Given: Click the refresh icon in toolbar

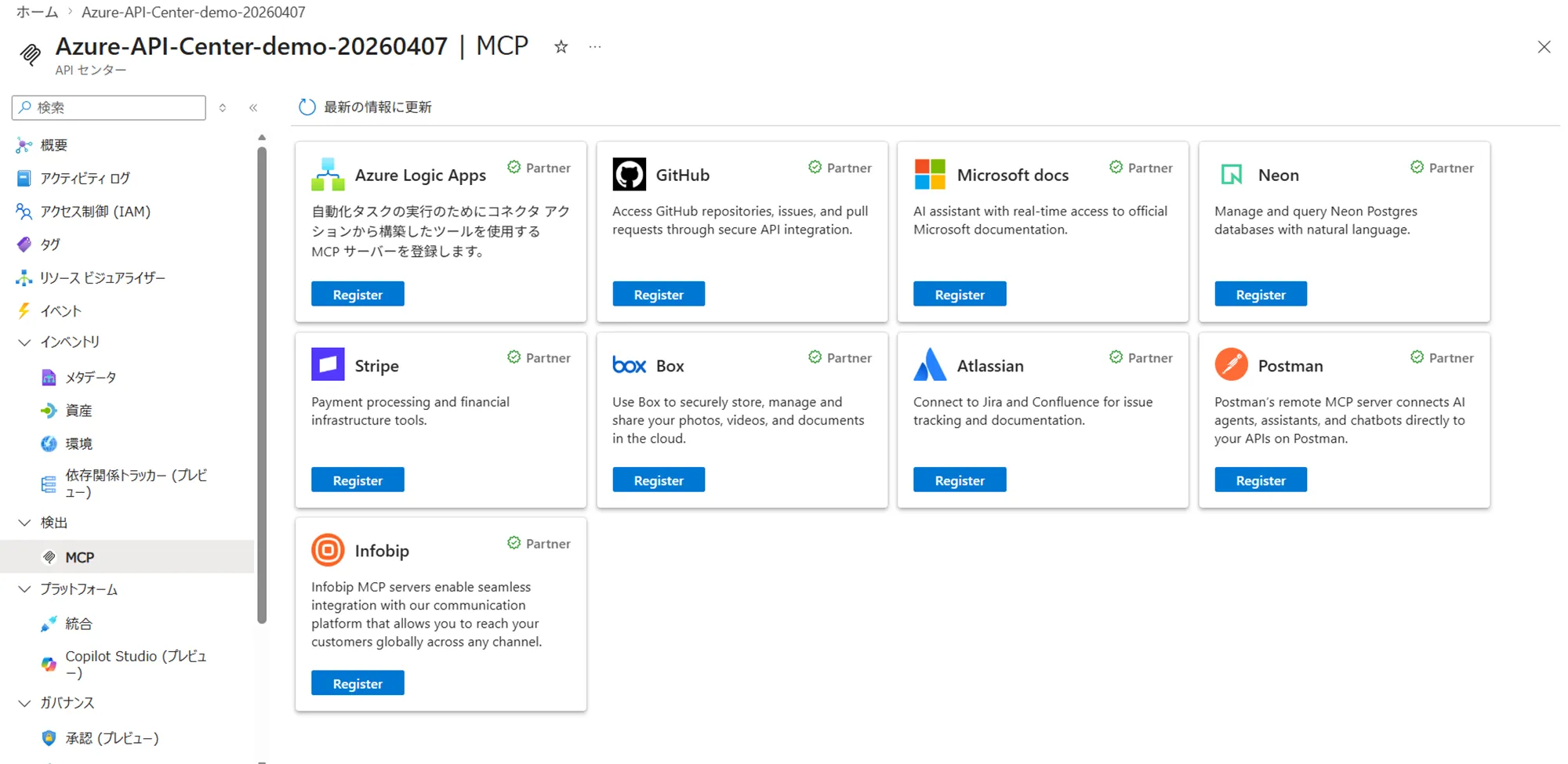Looking at the screenshot, I should coord(307,107).
